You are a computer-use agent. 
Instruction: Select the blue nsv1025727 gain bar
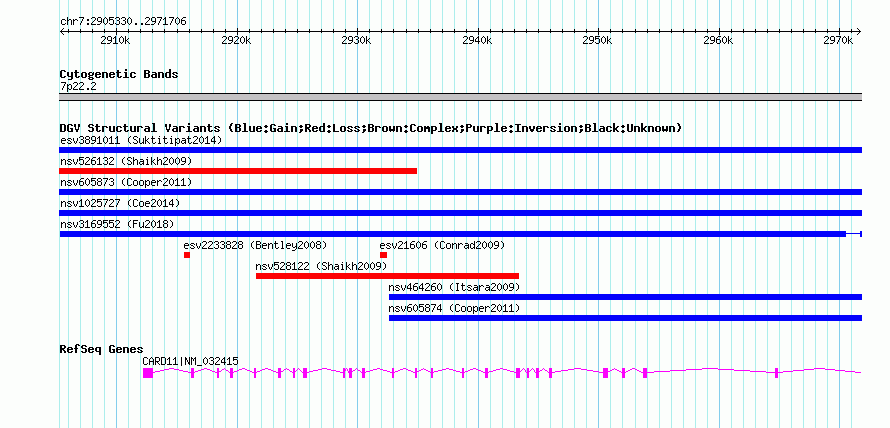point(460,213)
